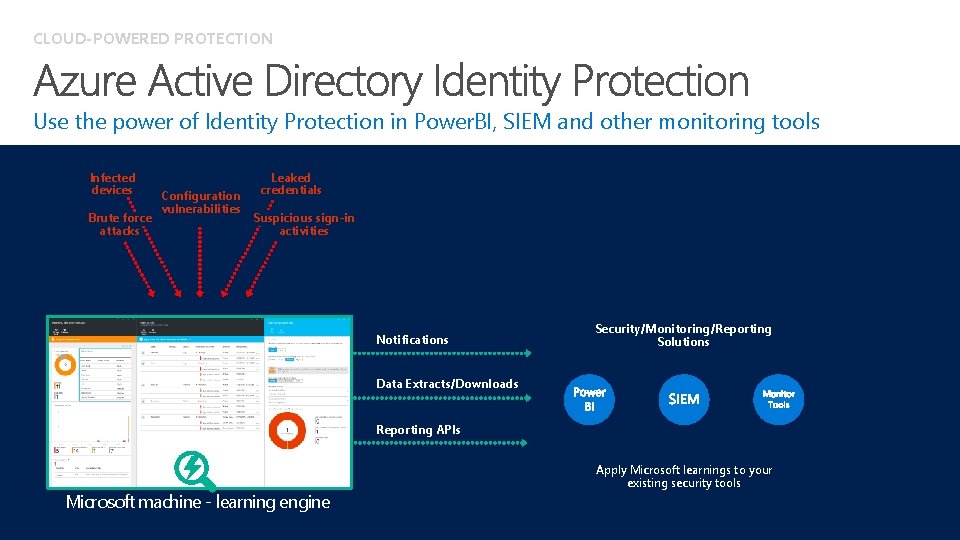Click 'CLOUD-POWERED PROTECTION' header text
Screen dimensions: 960x540
pos(153,39)
